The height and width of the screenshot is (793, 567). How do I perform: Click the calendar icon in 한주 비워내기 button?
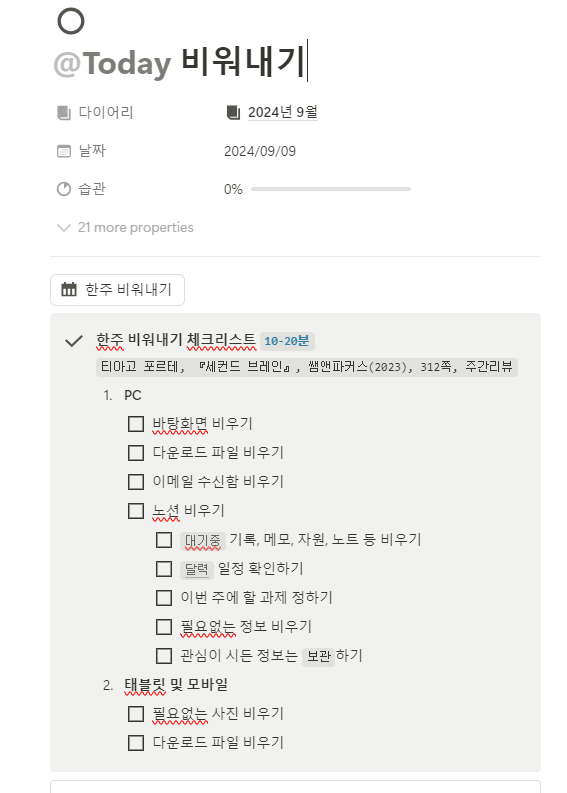[x=69, y=289]
